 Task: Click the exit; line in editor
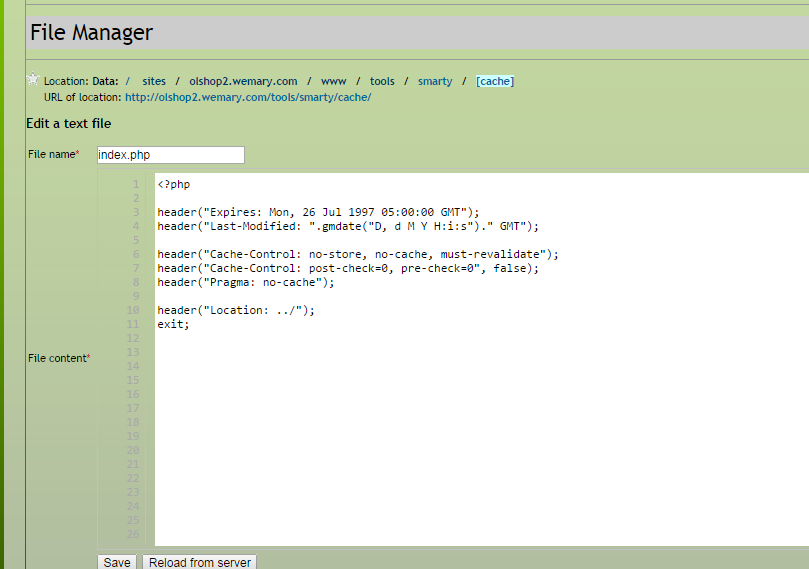coord(173,324)
